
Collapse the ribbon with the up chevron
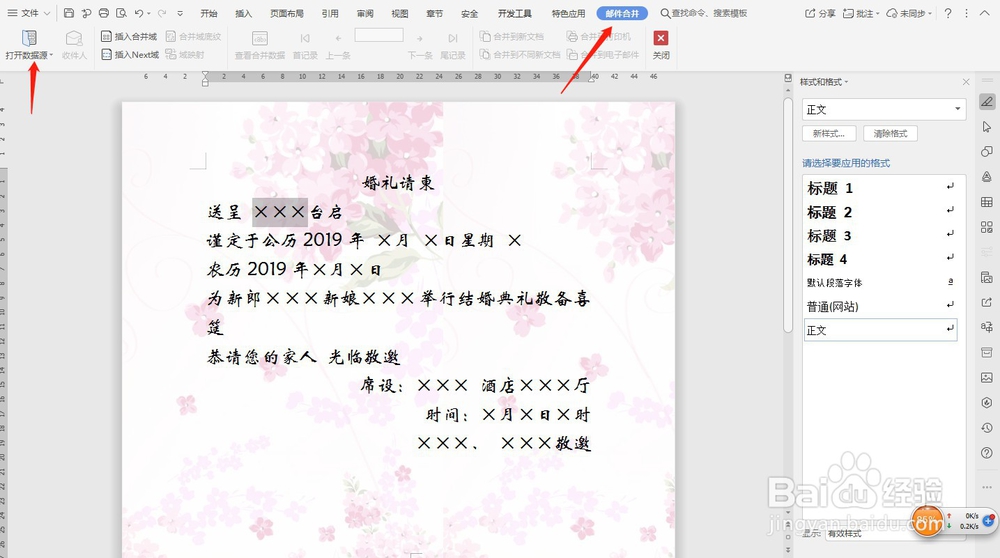point(987,13)
